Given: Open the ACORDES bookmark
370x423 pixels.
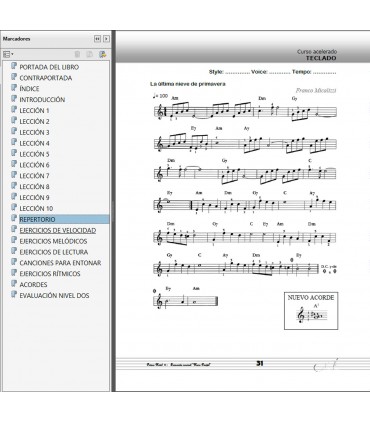Looking at the screenshot, I should click(x=33, y=285).
